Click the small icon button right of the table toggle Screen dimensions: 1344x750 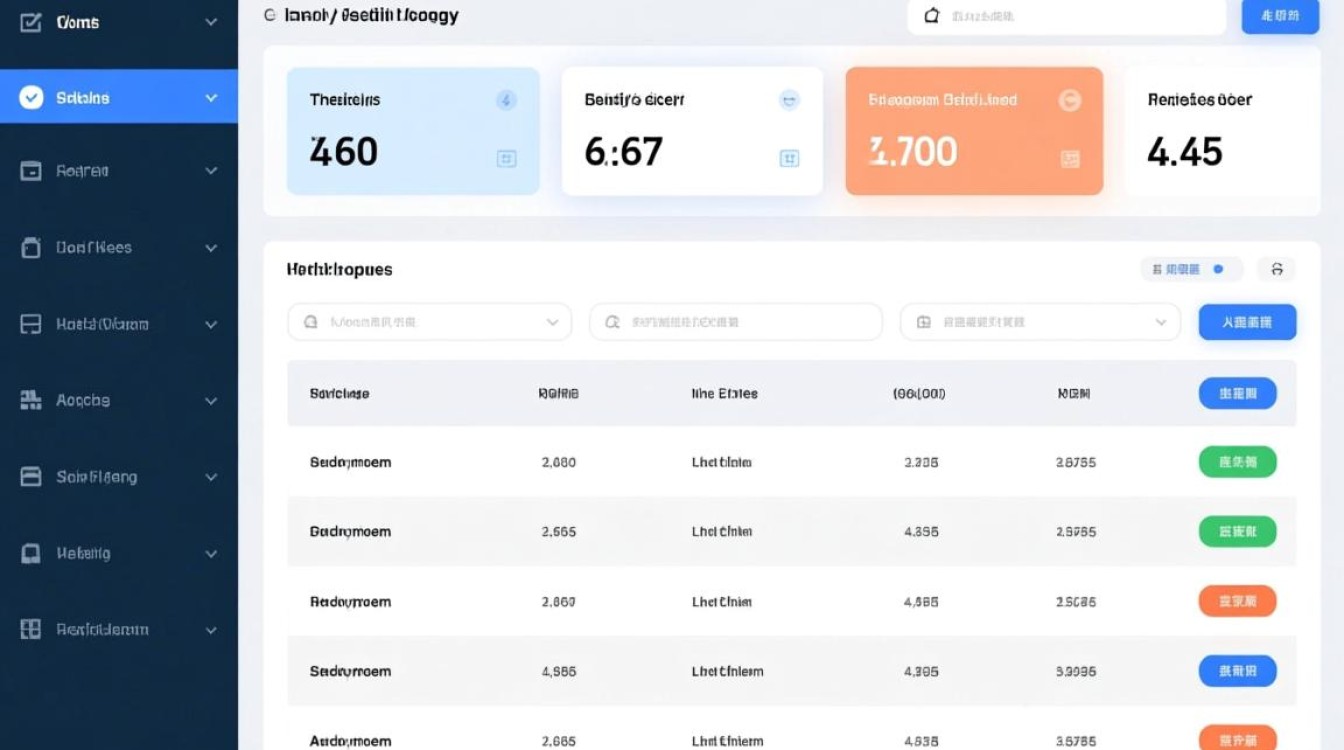click(1276, 269)
